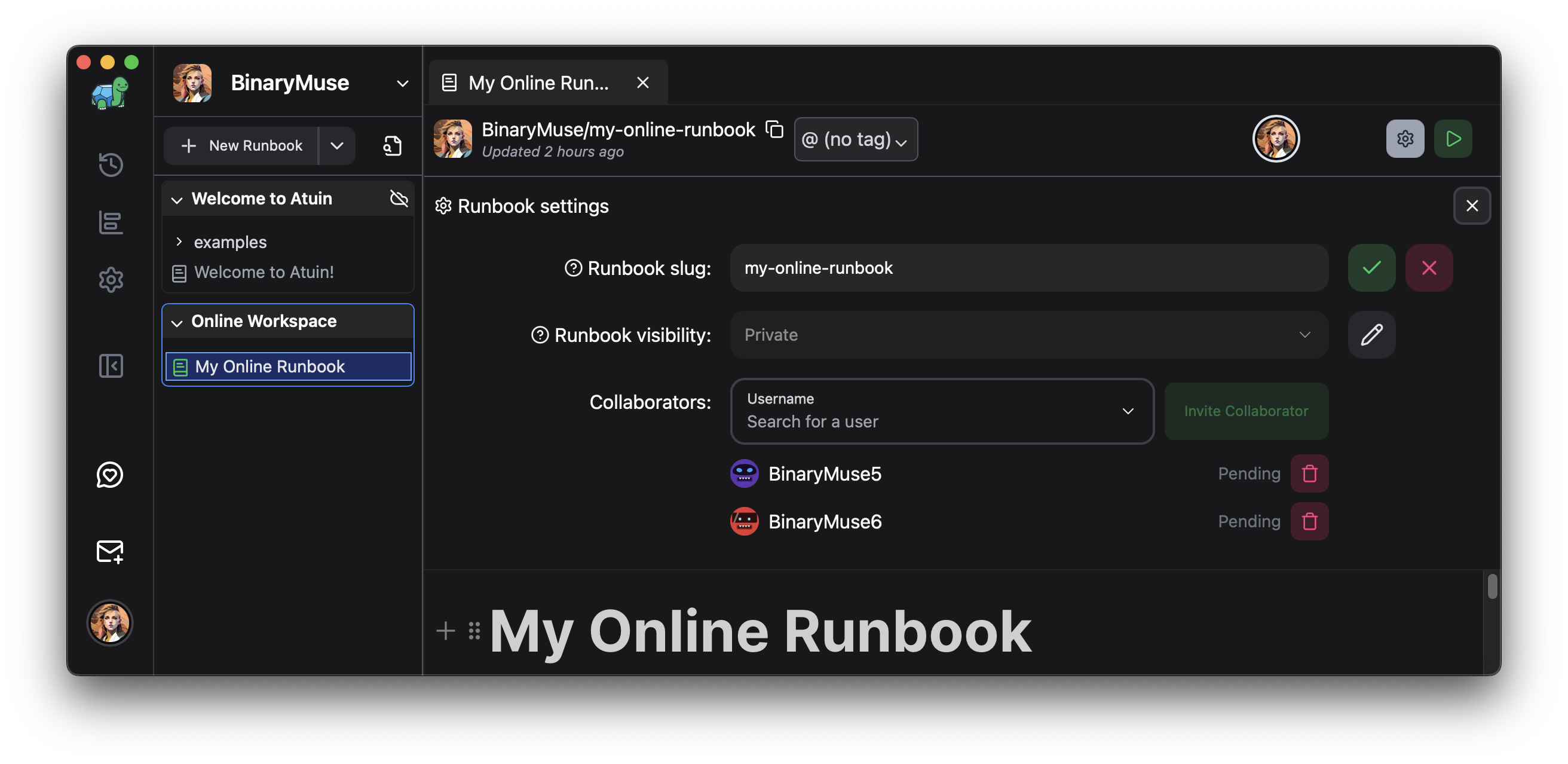Open the runbook import file icon
Screen dimensions: 1568x764
coord(392,145)
